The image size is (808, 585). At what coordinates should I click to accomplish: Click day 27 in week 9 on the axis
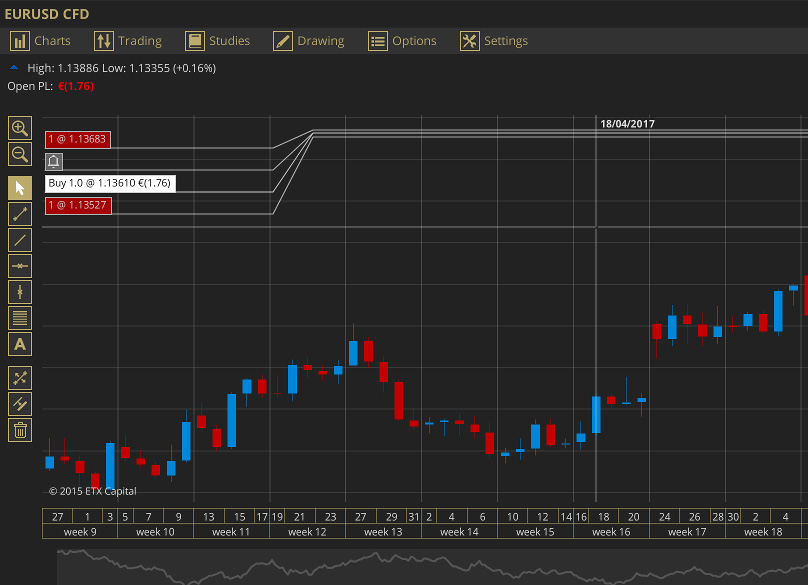point(57,516)
